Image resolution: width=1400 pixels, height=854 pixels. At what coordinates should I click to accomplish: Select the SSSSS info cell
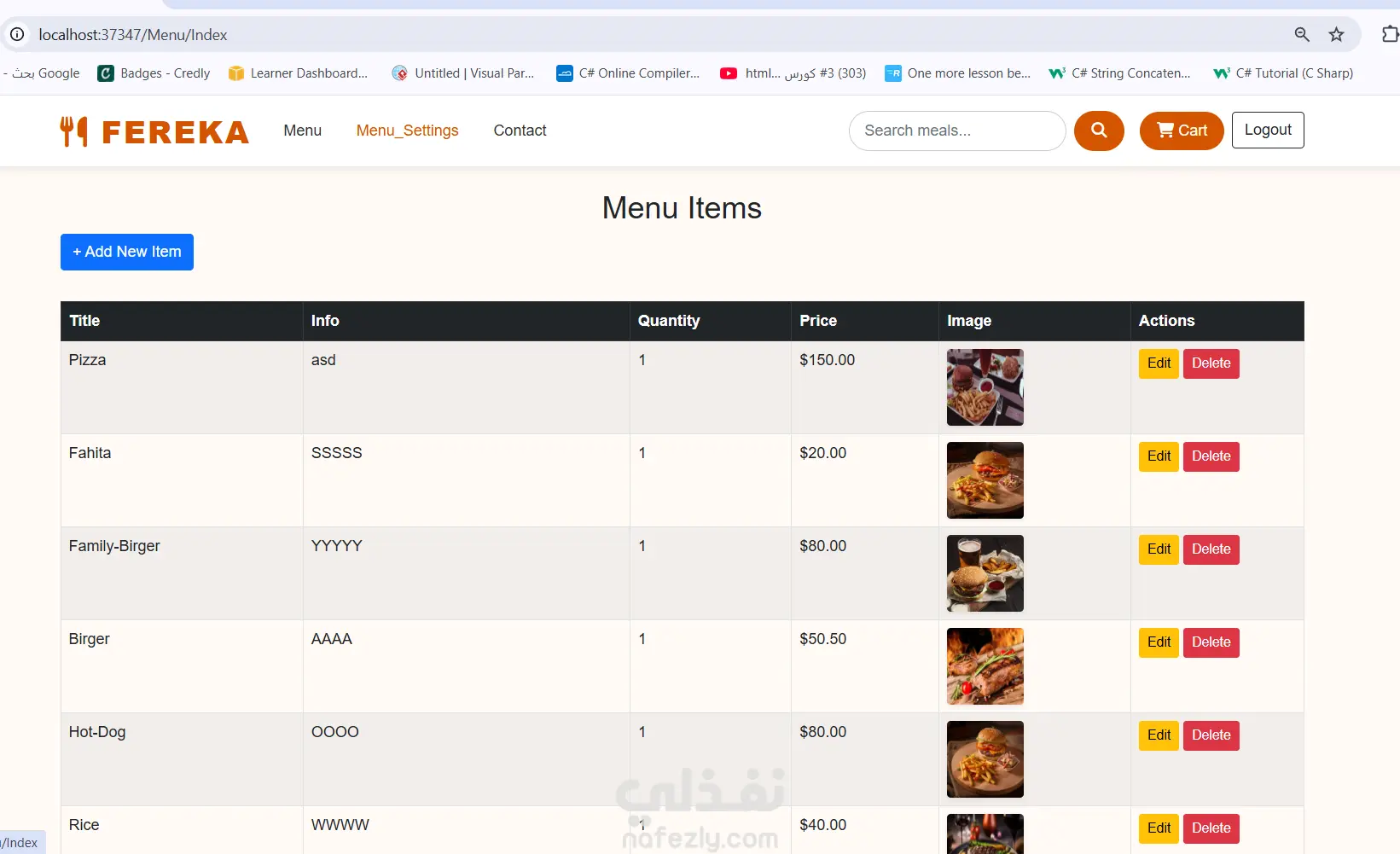[x=466, y=480]
